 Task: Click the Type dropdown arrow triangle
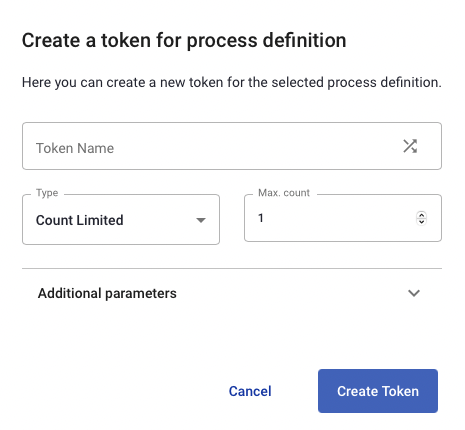pos(201,220)
